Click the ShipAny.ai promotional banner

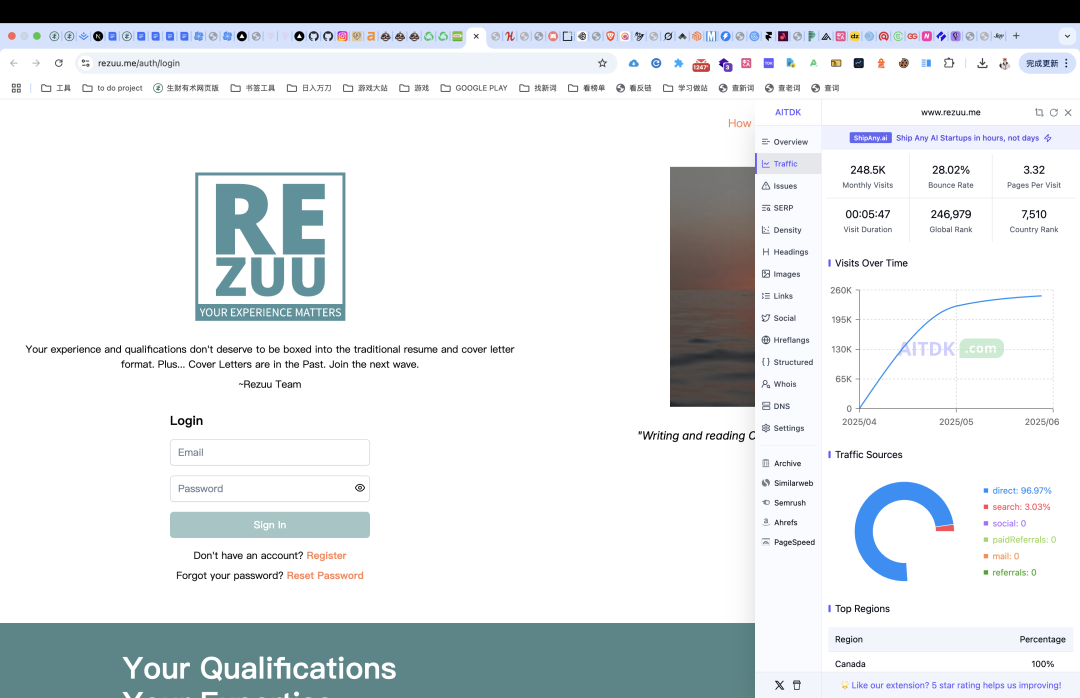tap(951, 138)
